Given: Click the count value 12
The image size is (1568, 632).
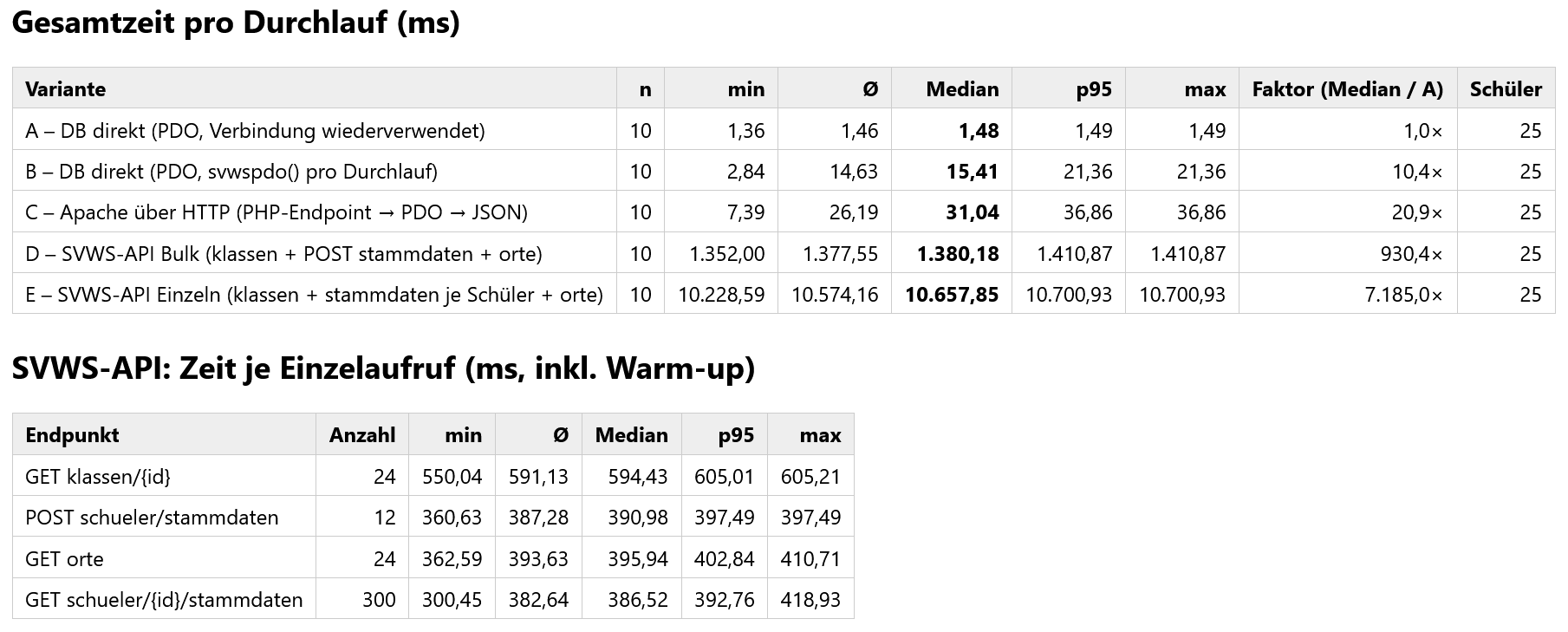Looking at the screenshot, I should tap(385, 518).
